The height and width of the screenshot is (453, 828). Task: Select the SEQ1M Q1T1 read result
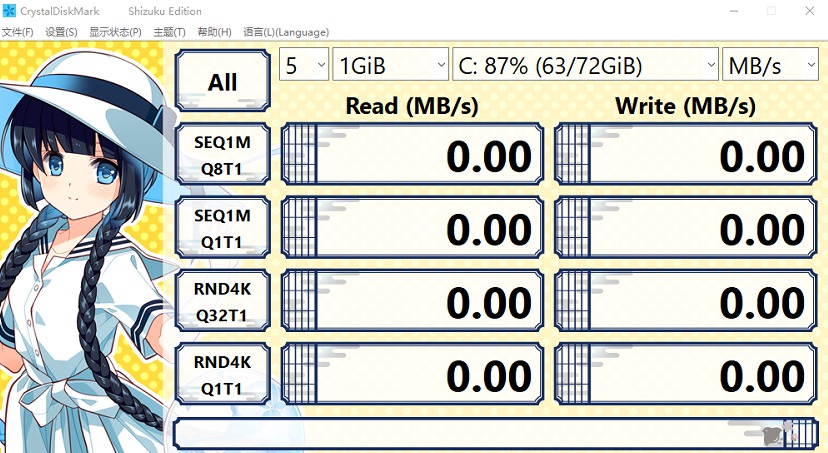(x=412, y=228)
